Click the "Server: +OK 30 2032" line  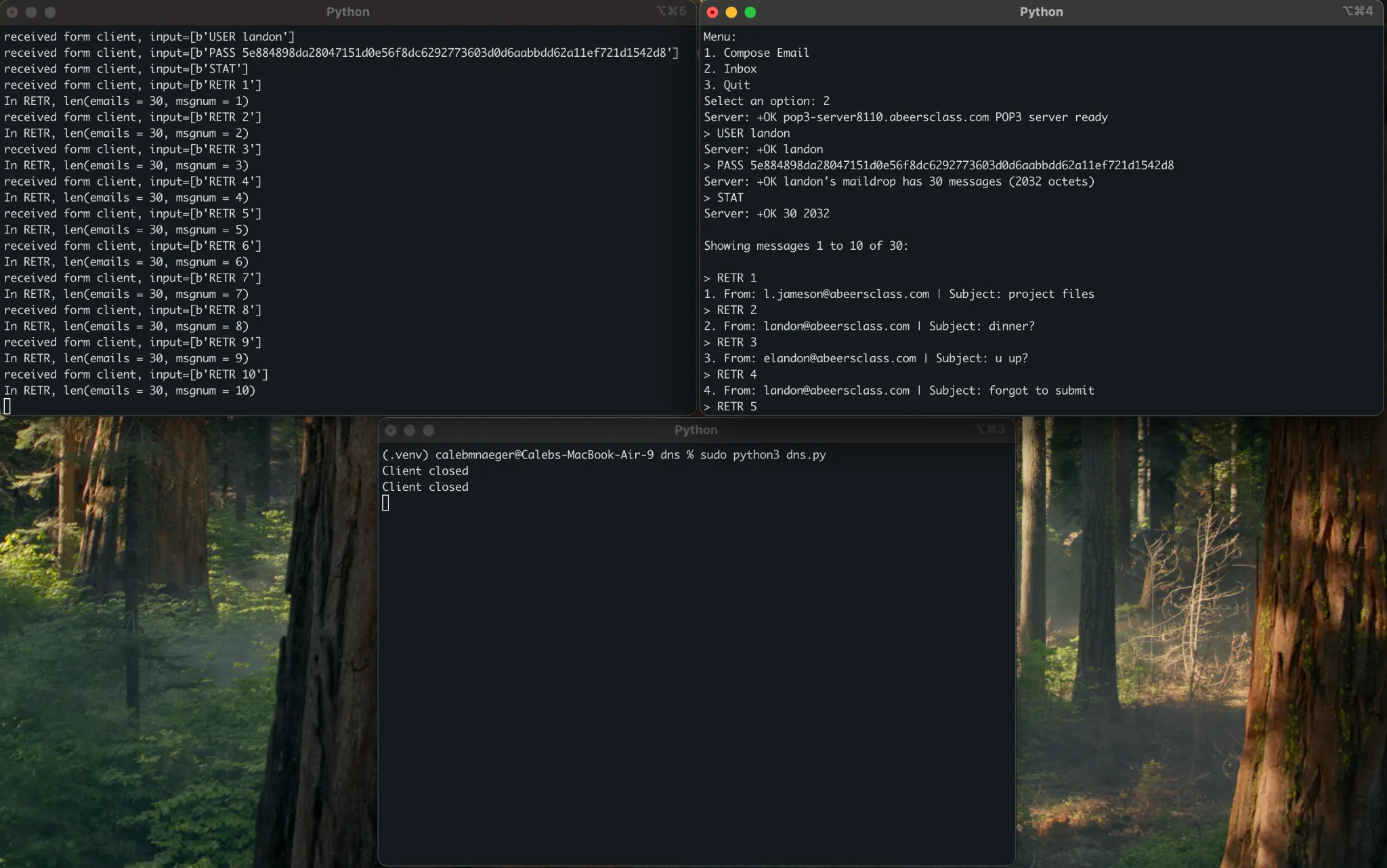(767, 214)
